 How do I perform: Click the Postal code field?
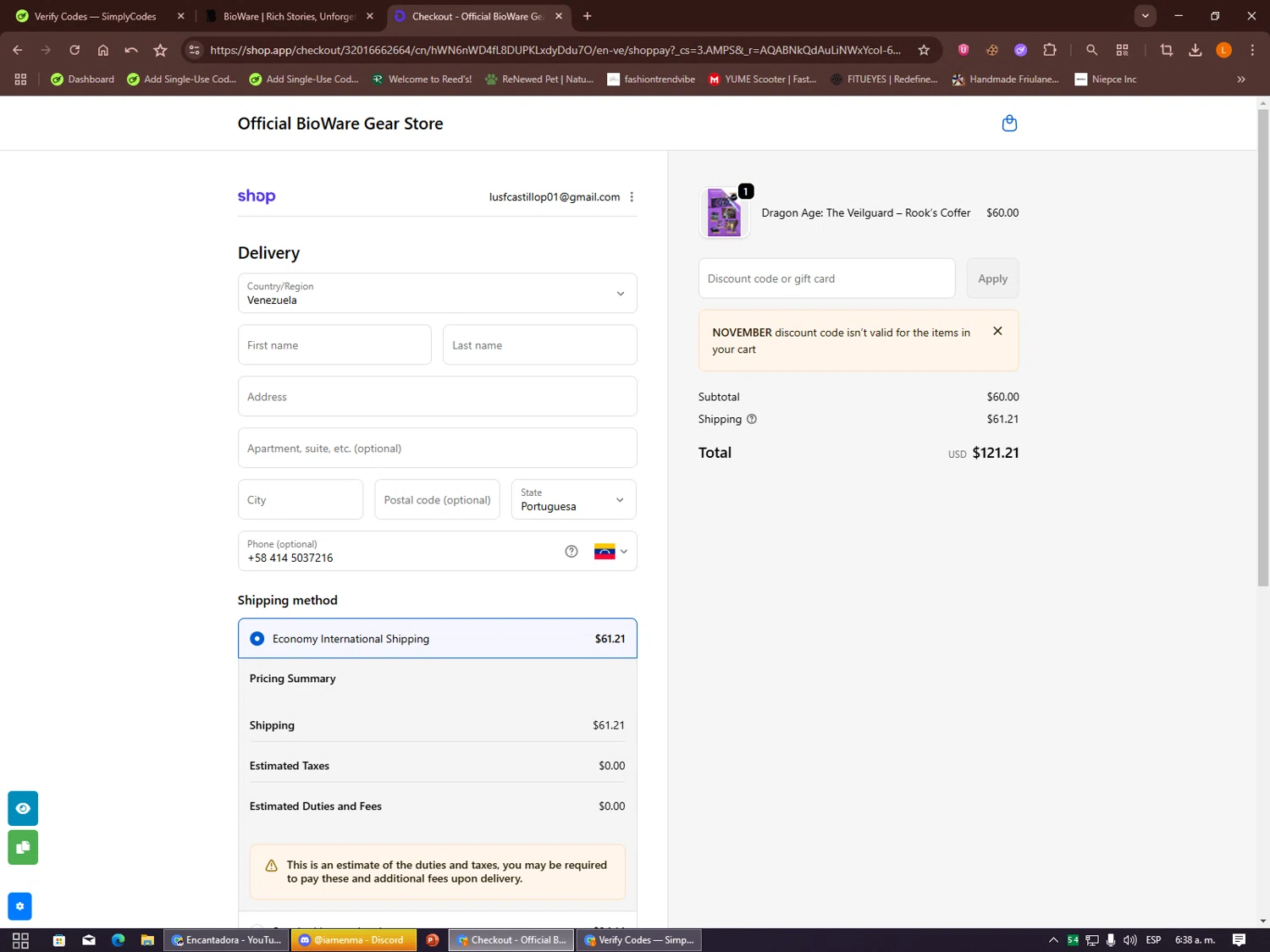pyautogui.click(x=437, y=500)
